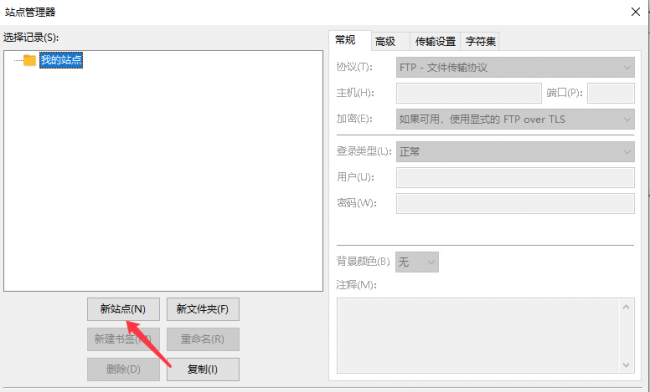Click the 删除(D) button
Screen dimensions: 650x392
123,369
